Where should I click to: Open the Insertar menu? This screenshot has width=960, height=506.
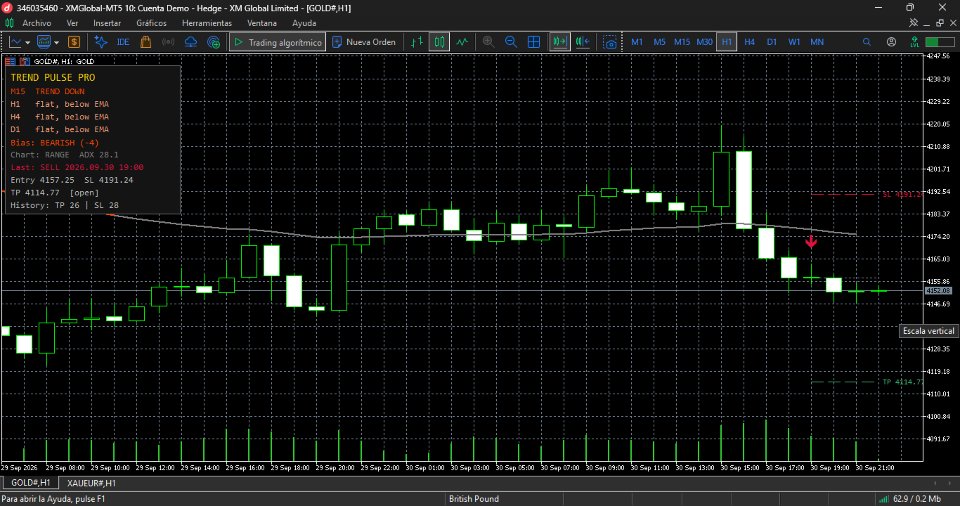point(107,23)
